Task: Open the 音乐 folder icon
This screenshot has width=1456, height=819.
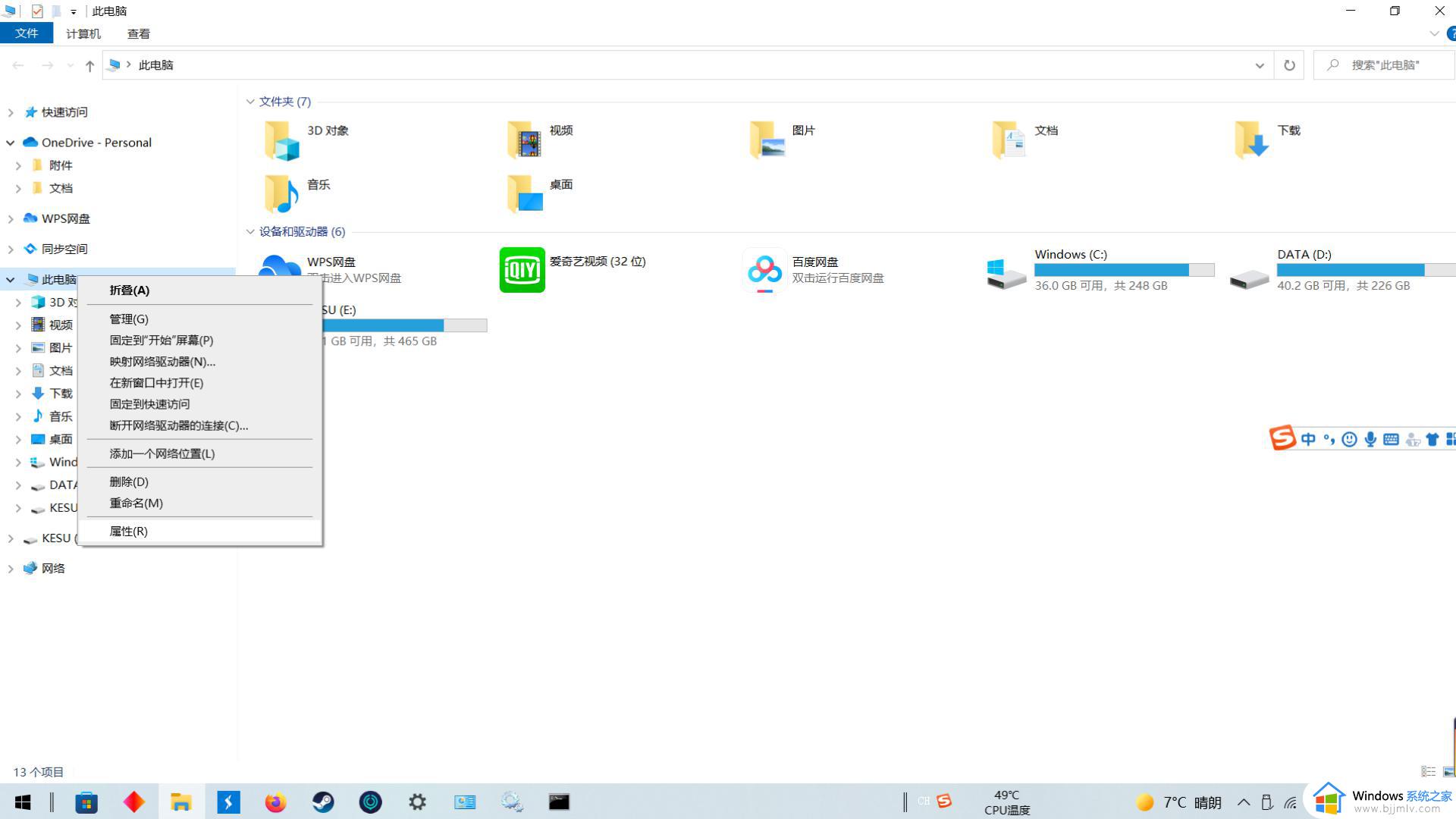Action: tap(281, 194)
